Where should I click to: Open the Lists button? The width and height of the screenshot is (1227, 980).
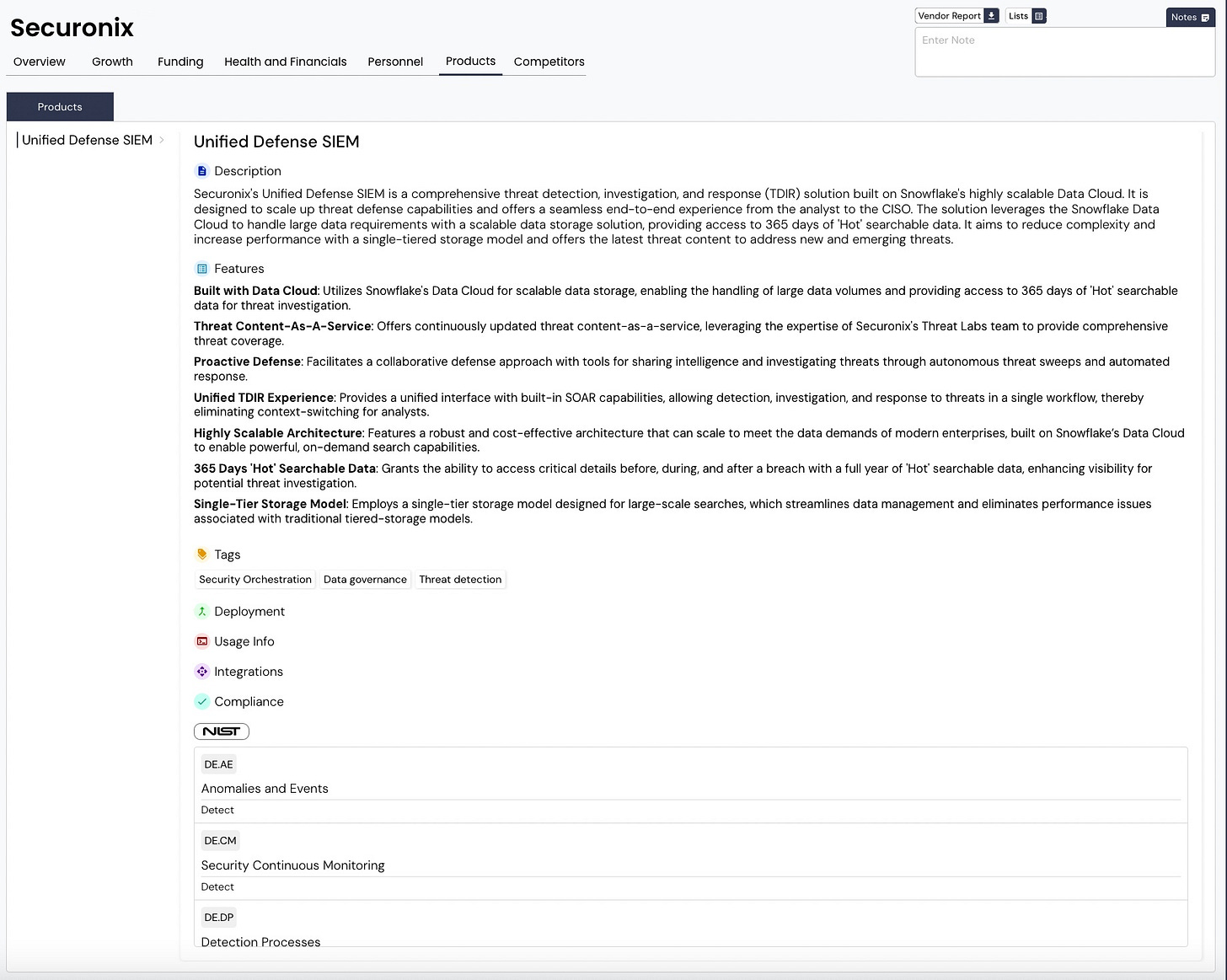pyautogui.click(x=1026, y=16)
